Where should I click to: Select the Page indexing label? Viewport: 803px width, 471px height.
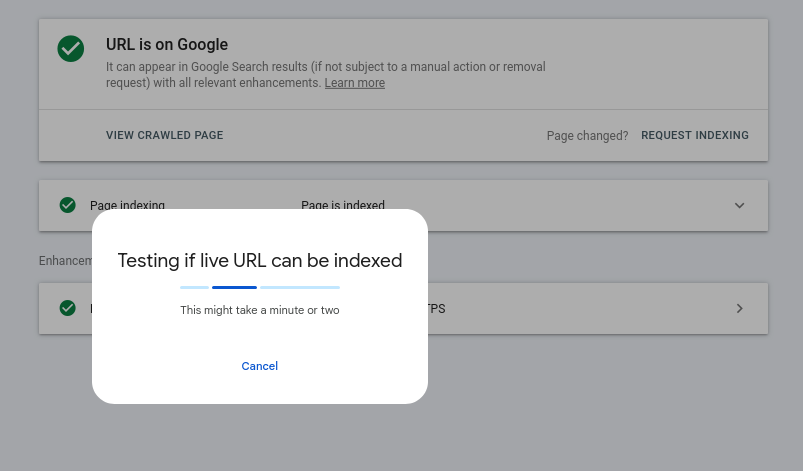pos(128,205)
